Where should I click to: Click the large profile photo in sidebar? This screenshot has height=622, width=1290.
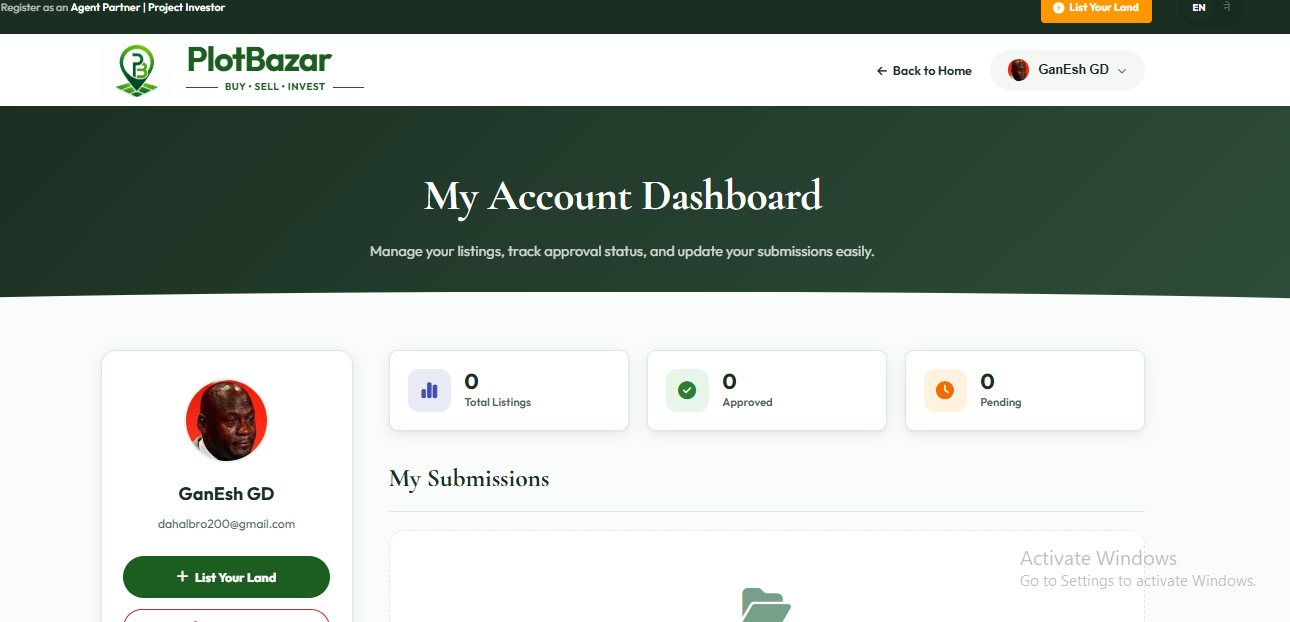[226, 420]
